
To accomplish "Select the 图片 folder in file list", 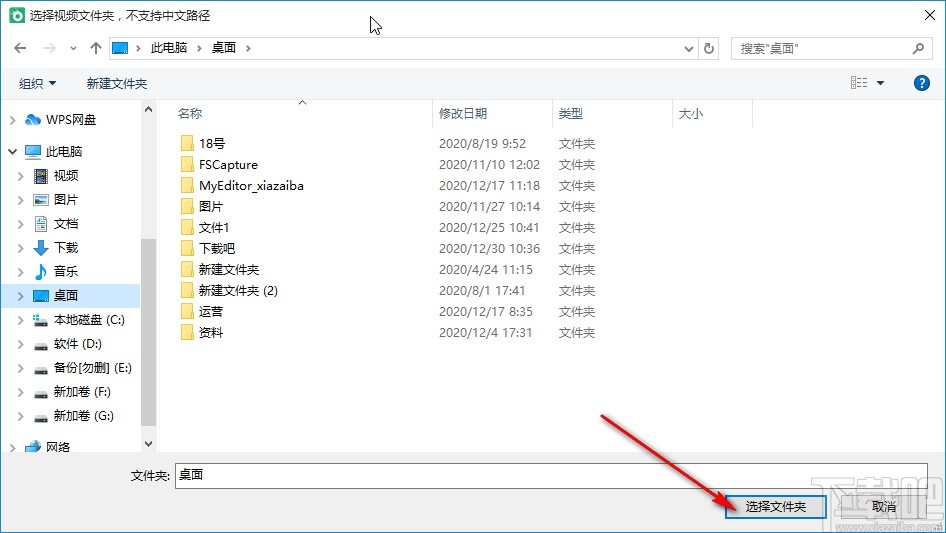I will click(211, 206).
